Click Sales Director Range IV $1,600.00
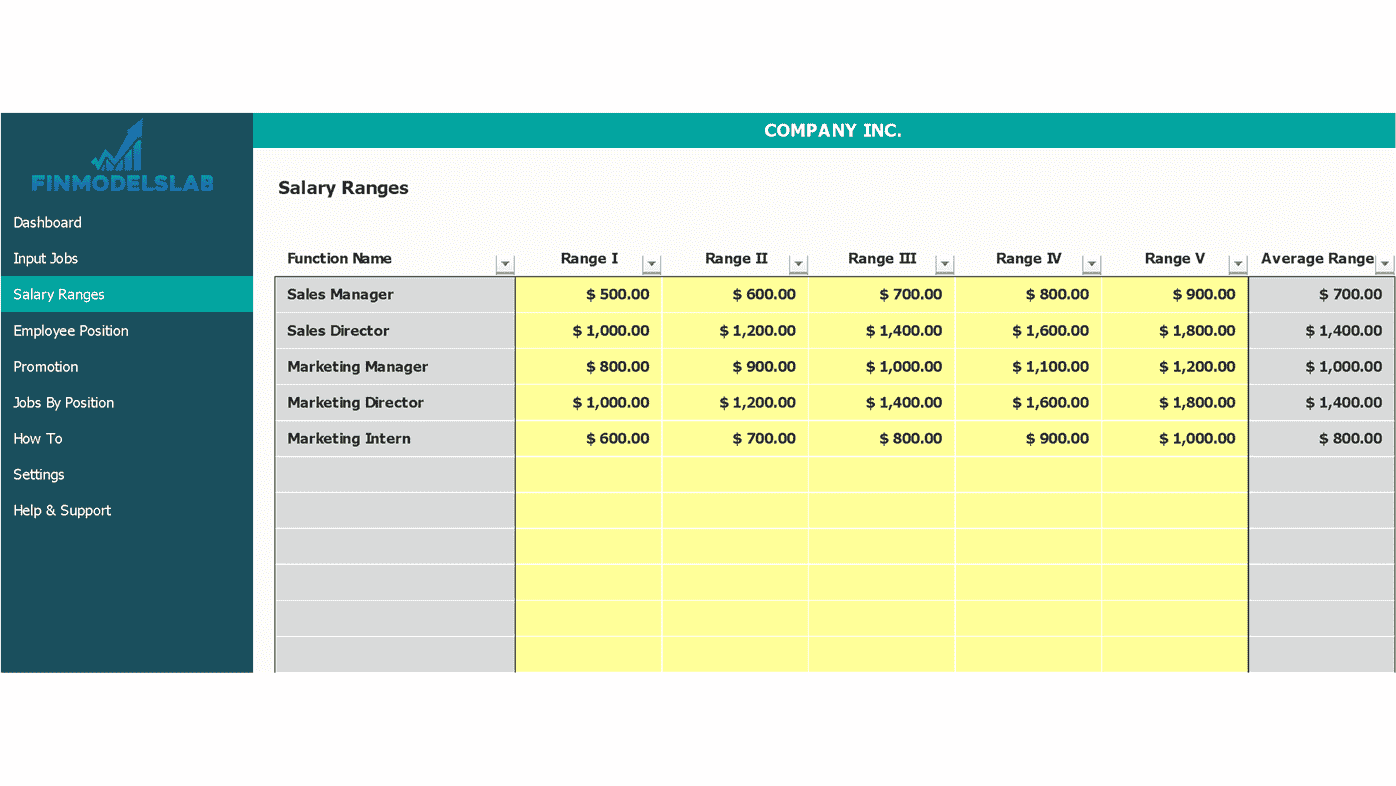This screenshot has width=1396, height=786. pos(1028,330)
